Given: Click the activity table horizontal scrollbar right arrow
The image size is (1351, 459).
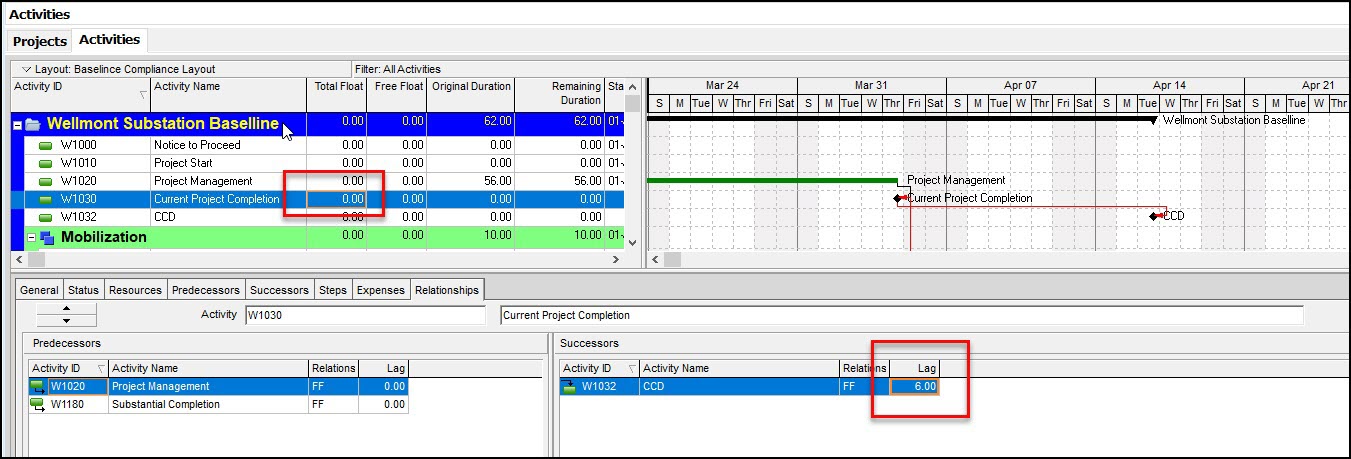Looking at the screenshot, I should 616,259.
